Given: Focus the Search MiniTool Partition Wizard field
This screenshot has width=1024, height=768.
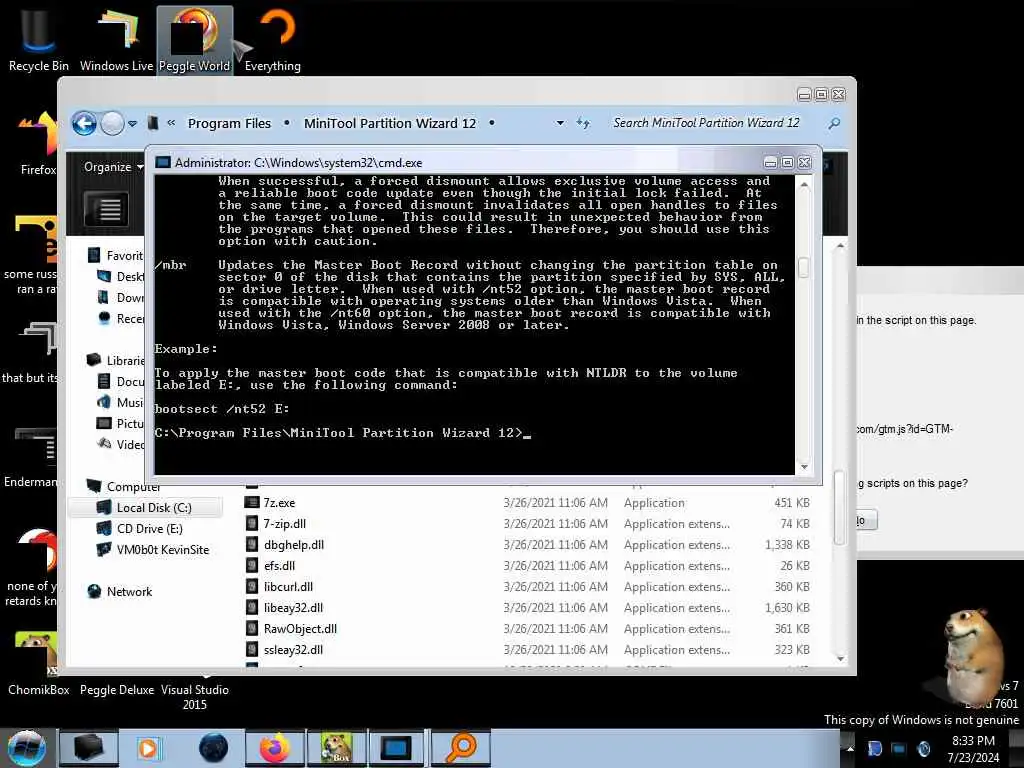Looking at the screenshot, I should (x=706, y=123).
